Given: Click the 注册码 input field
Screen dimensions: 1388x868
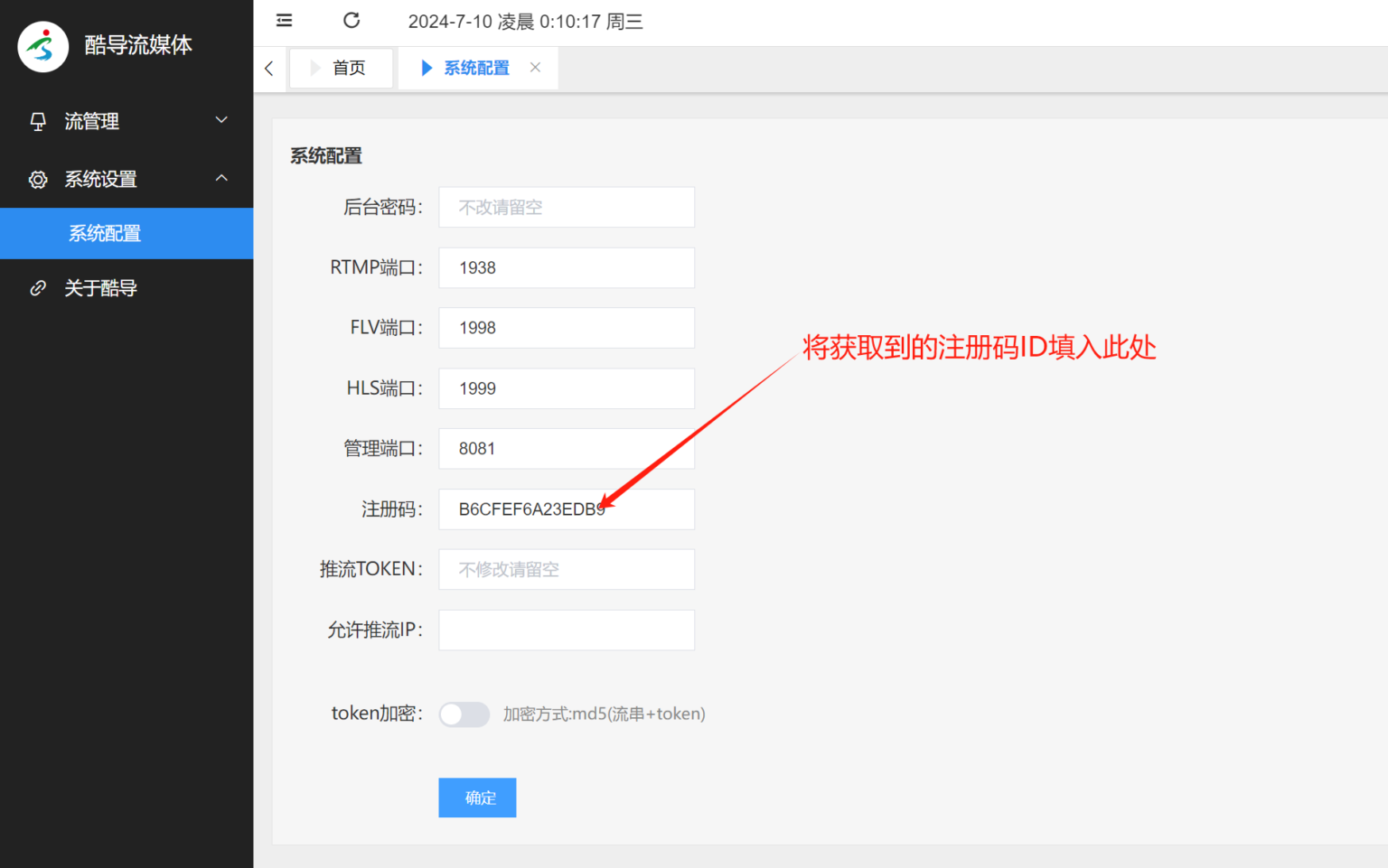Looking at the screenshot, I should click(567, 509).
